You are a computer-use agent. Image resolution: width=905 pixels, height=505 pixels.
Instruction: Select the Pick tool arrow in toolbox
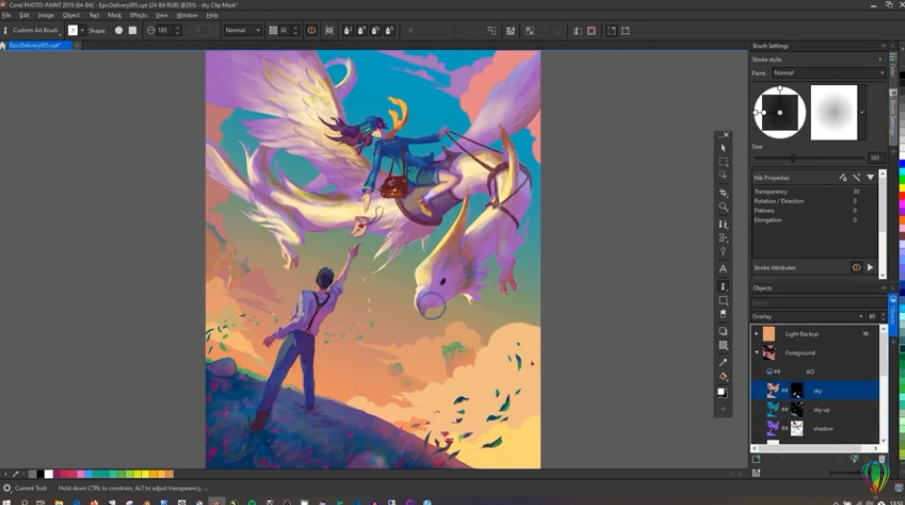click(x=723, y=148)
